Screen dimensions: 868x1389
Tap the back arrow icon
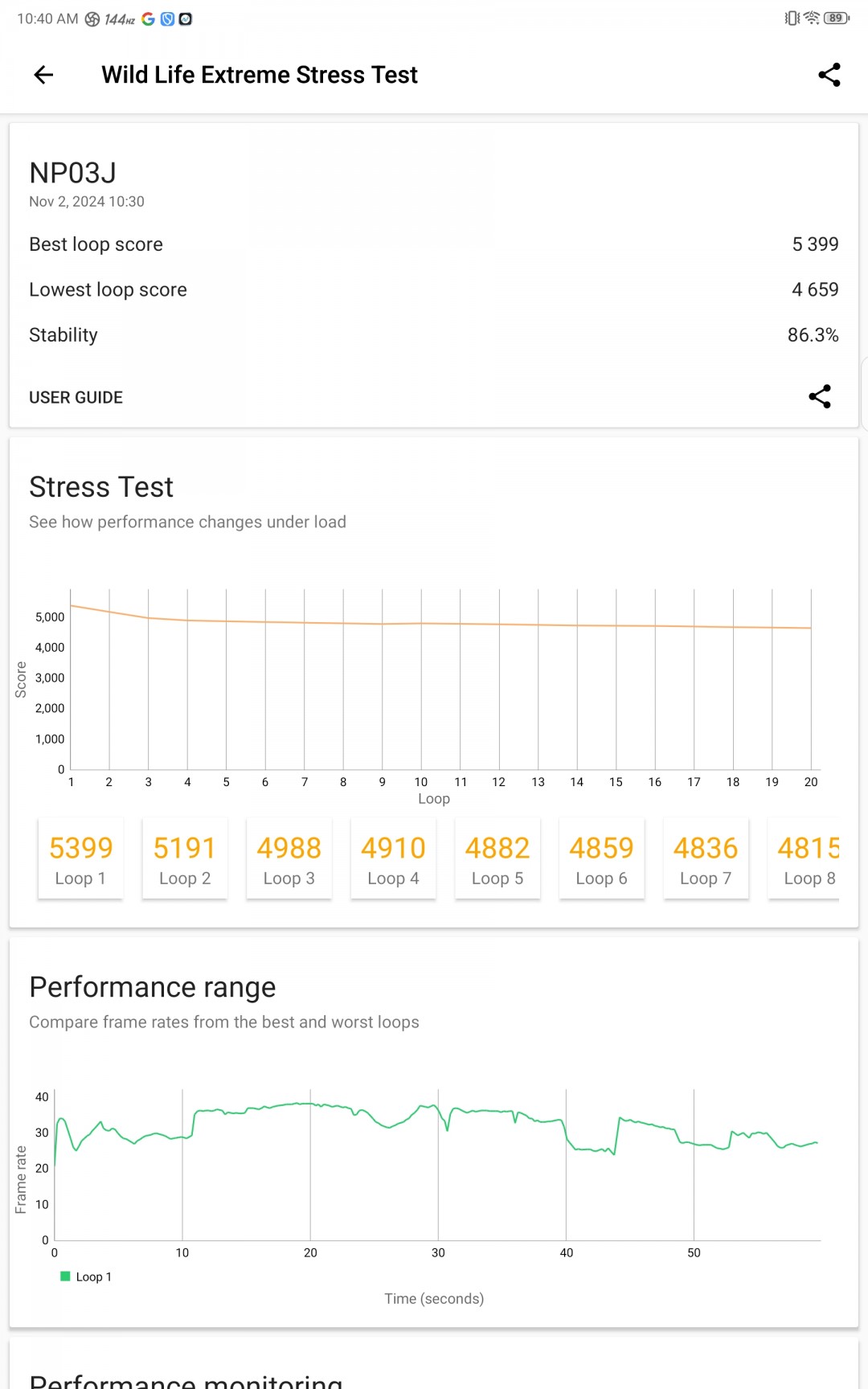(43, 75)
